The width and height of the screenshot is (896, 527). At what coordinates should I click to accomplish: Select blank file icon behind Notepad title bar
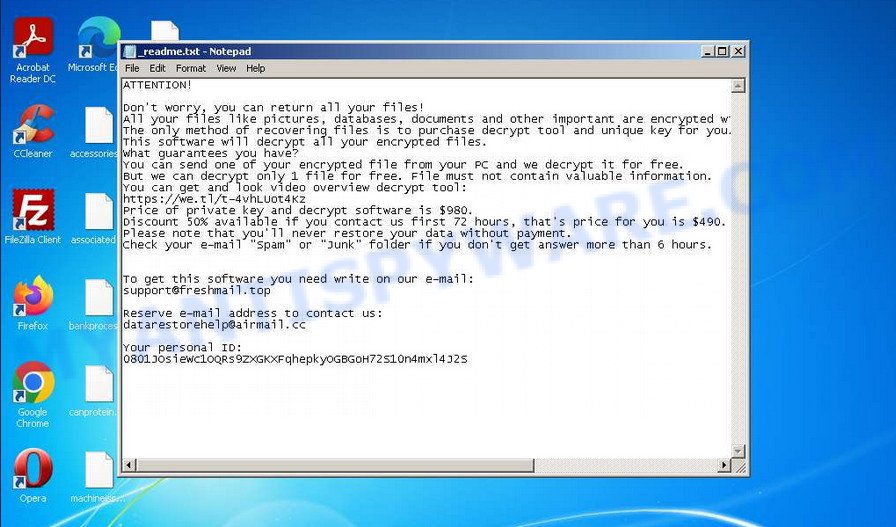pyautogui.click(x=165, y=31)
